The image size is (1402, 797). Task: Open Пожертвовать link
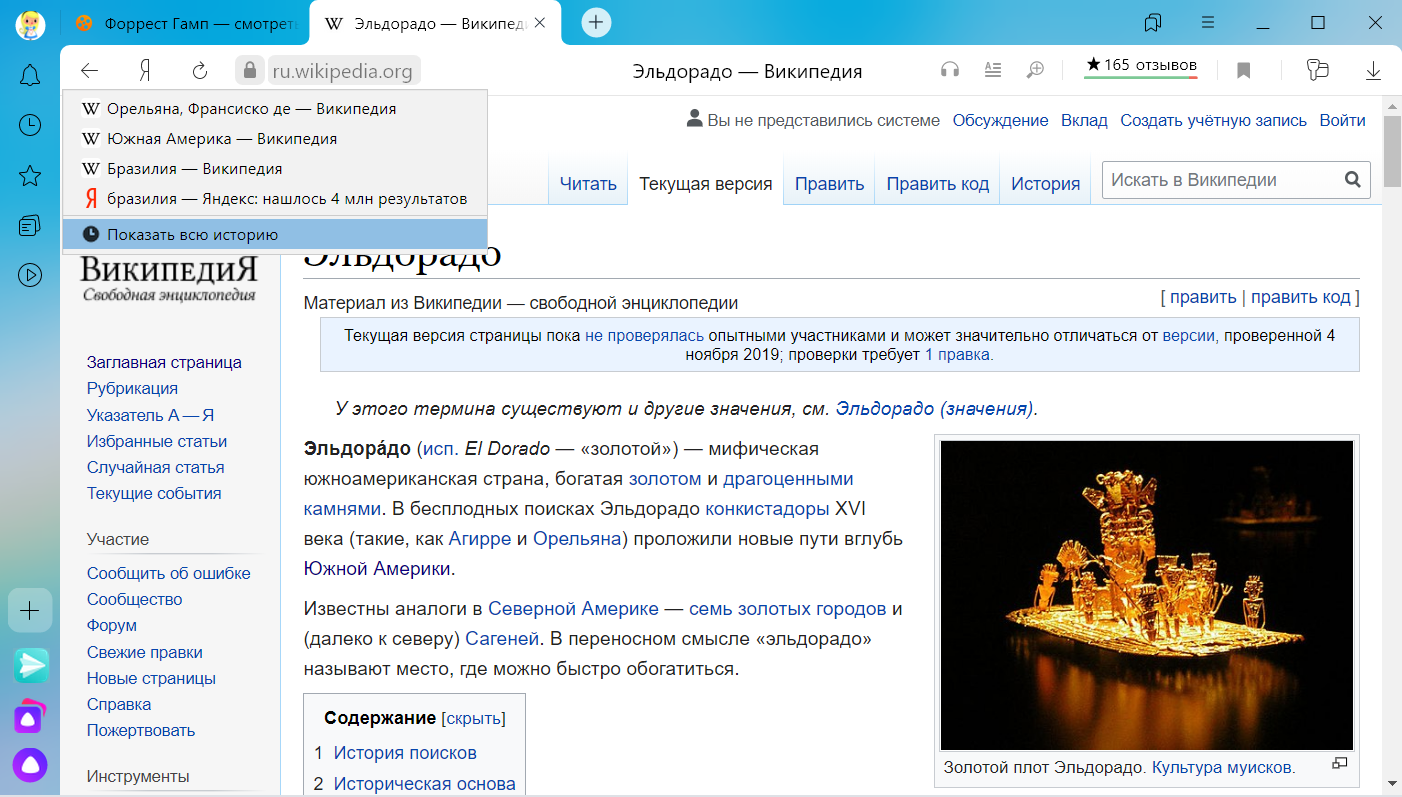141,730
